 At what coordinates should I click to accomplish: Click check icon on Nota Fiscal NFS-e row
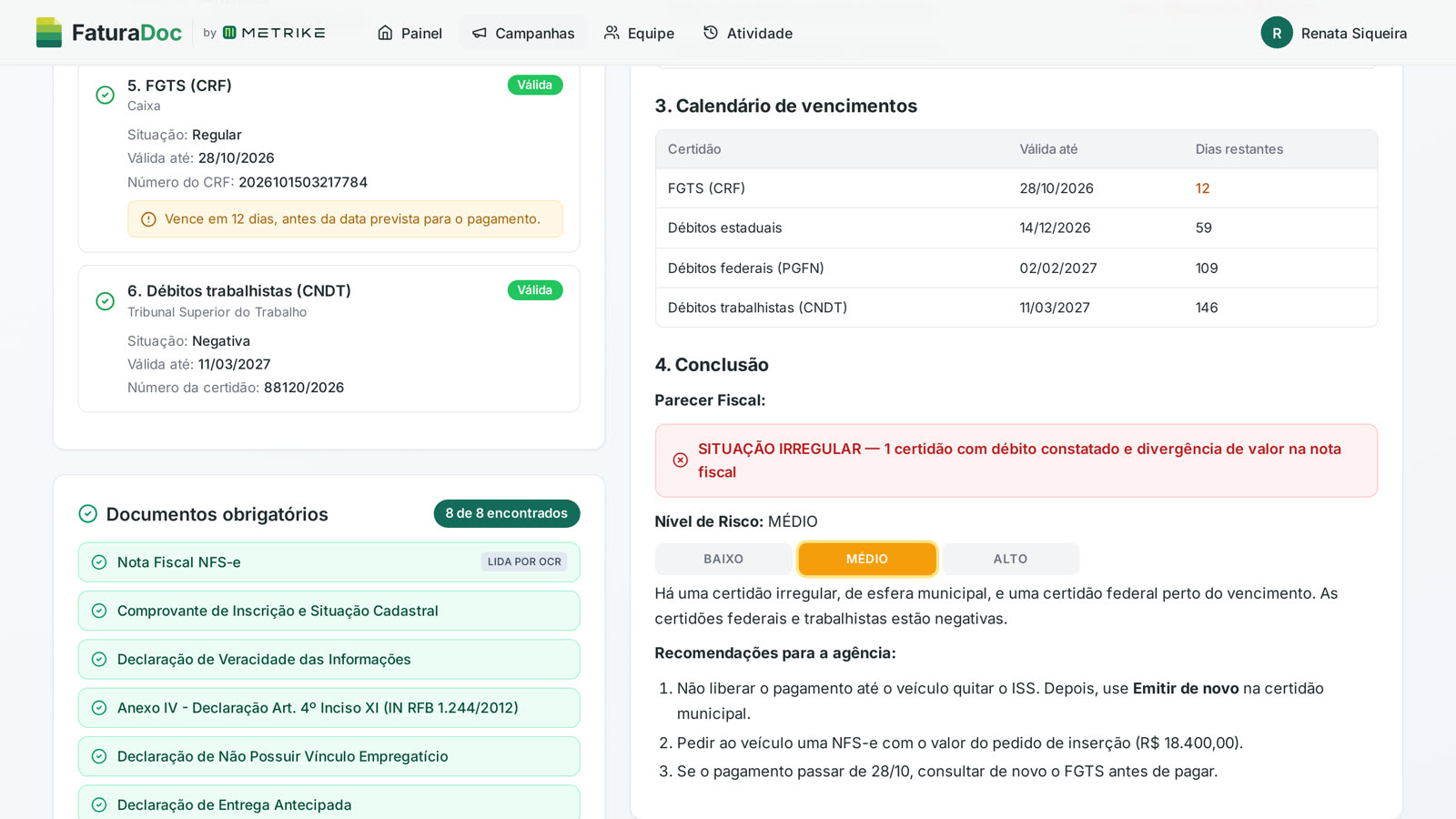coord(99,562)
